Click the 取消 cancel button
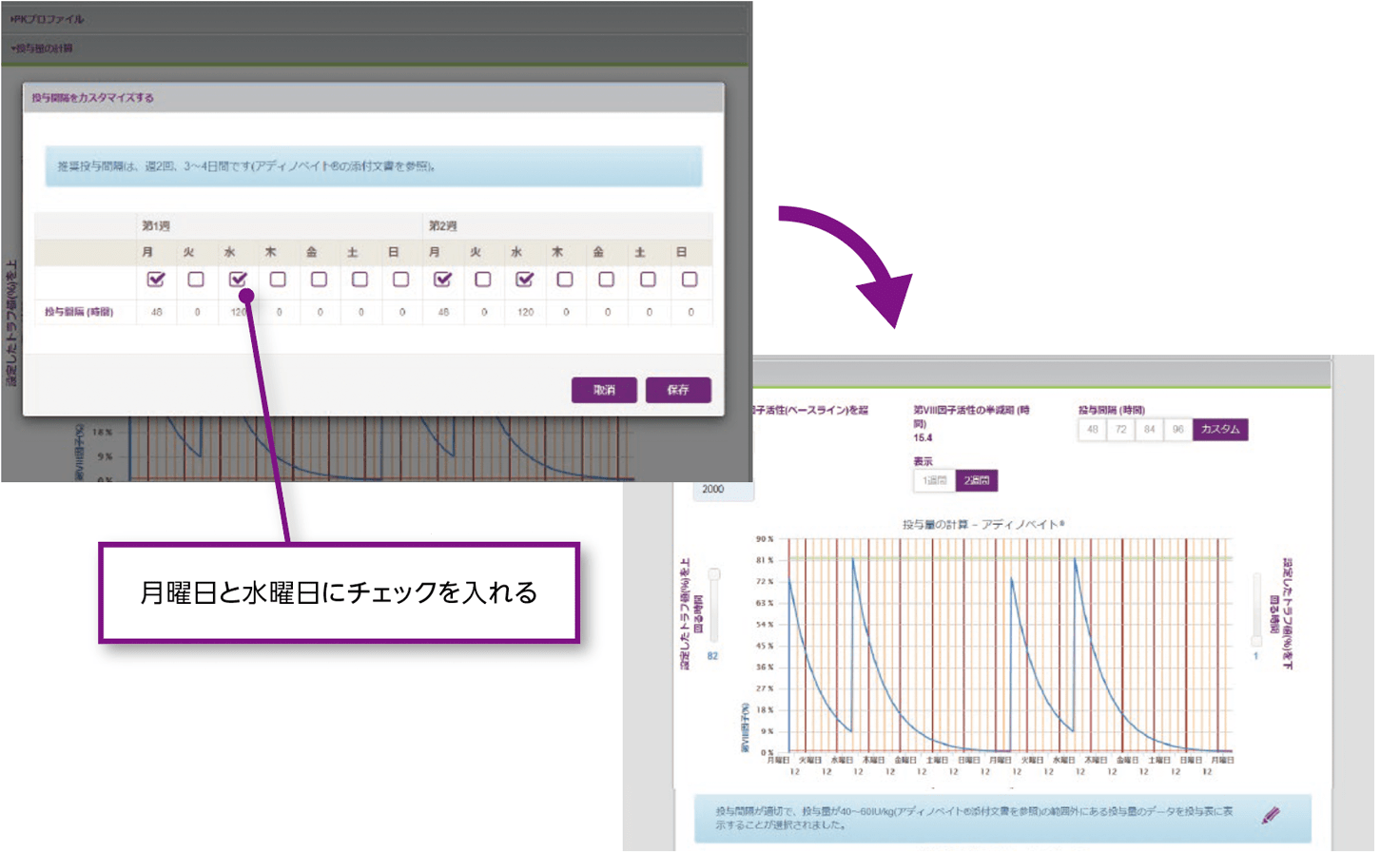Screen dimensions: 1400x852 coord(604,390)
